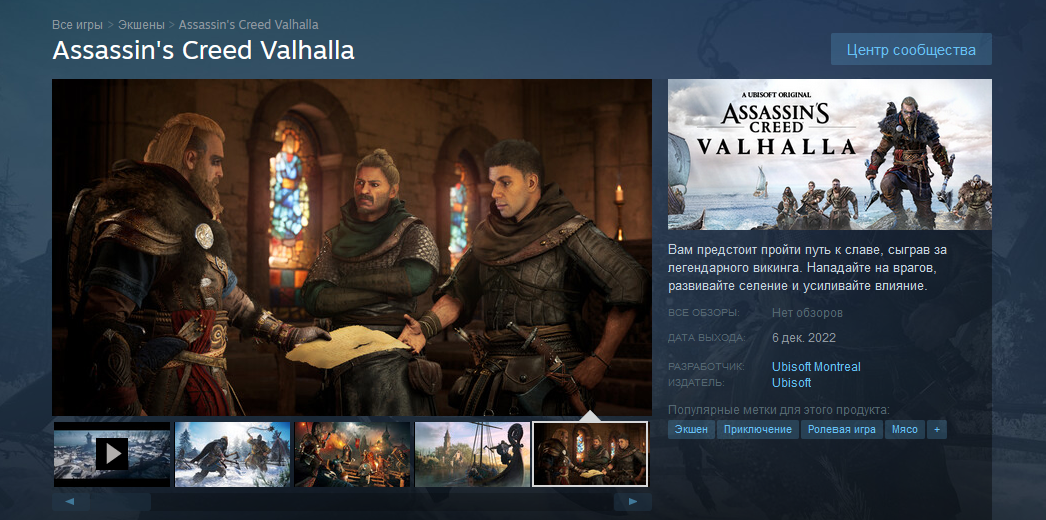The width and height of the screenshot is (1046, 520).
Task: Play the trailer video thumbnail
Action: pos(112,453)
